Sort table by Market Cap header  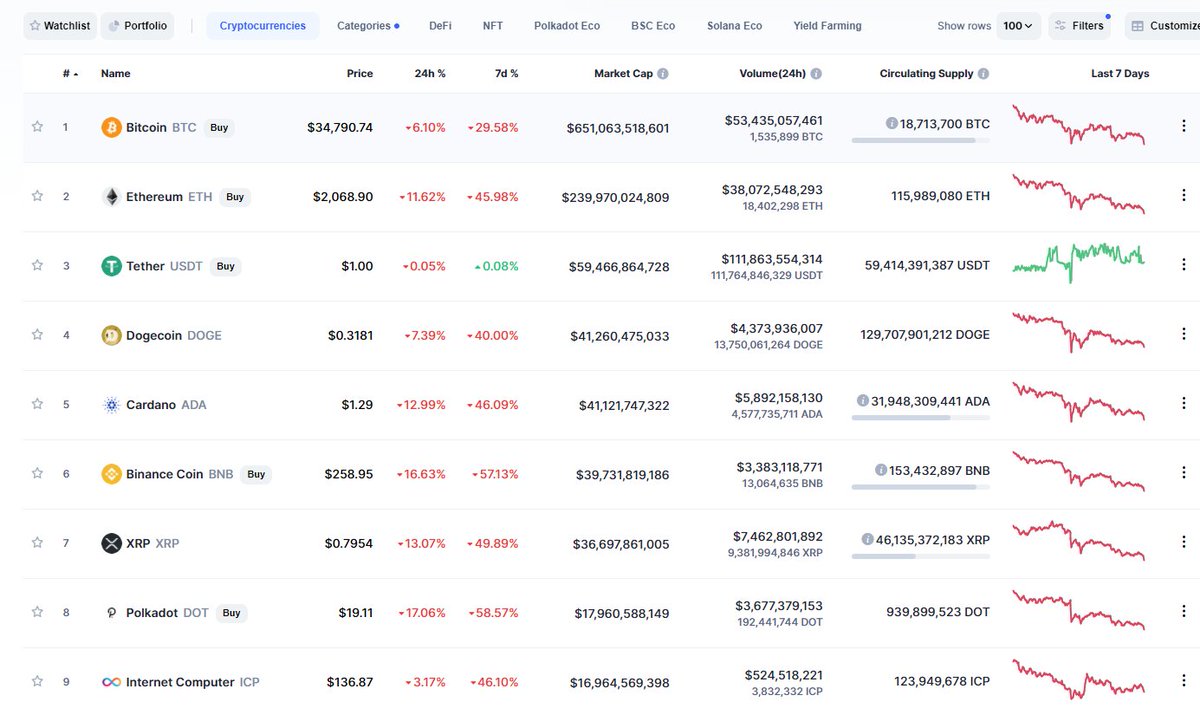[623, 74]
